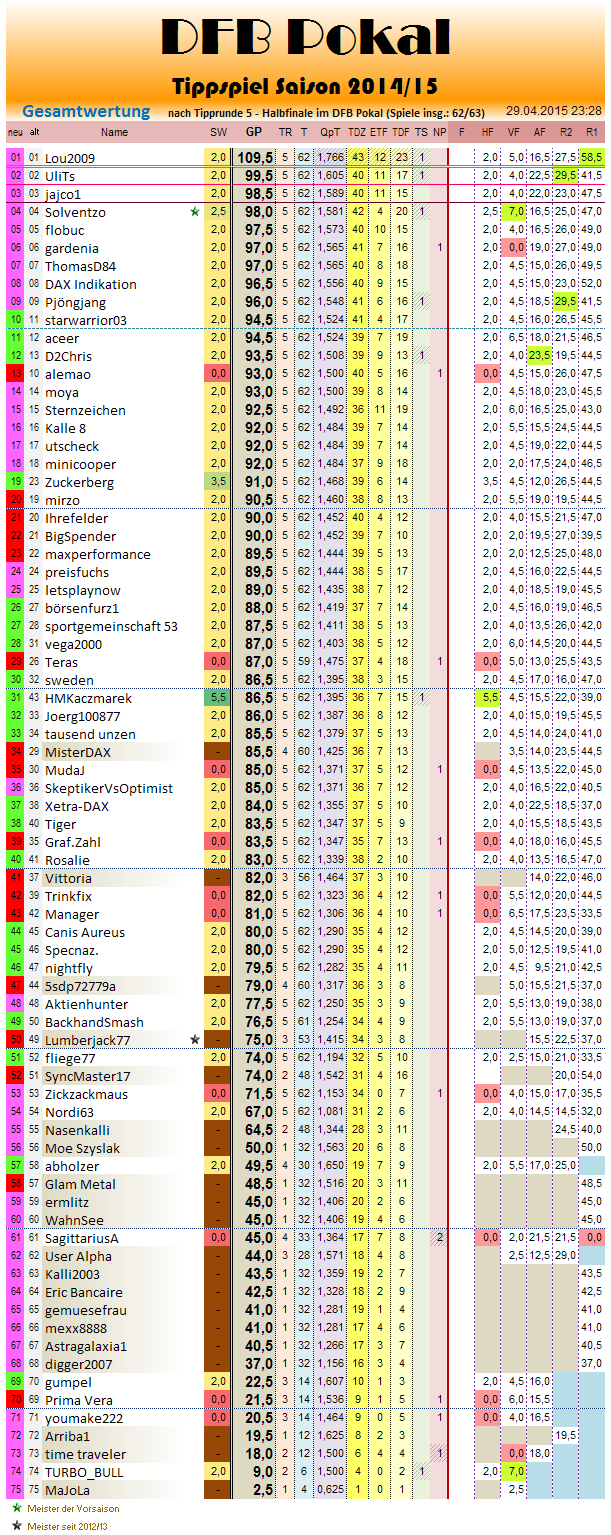Viewport: 611px width, 1535px height.
Task: Click the 'GP' column header
Action: 254,133
